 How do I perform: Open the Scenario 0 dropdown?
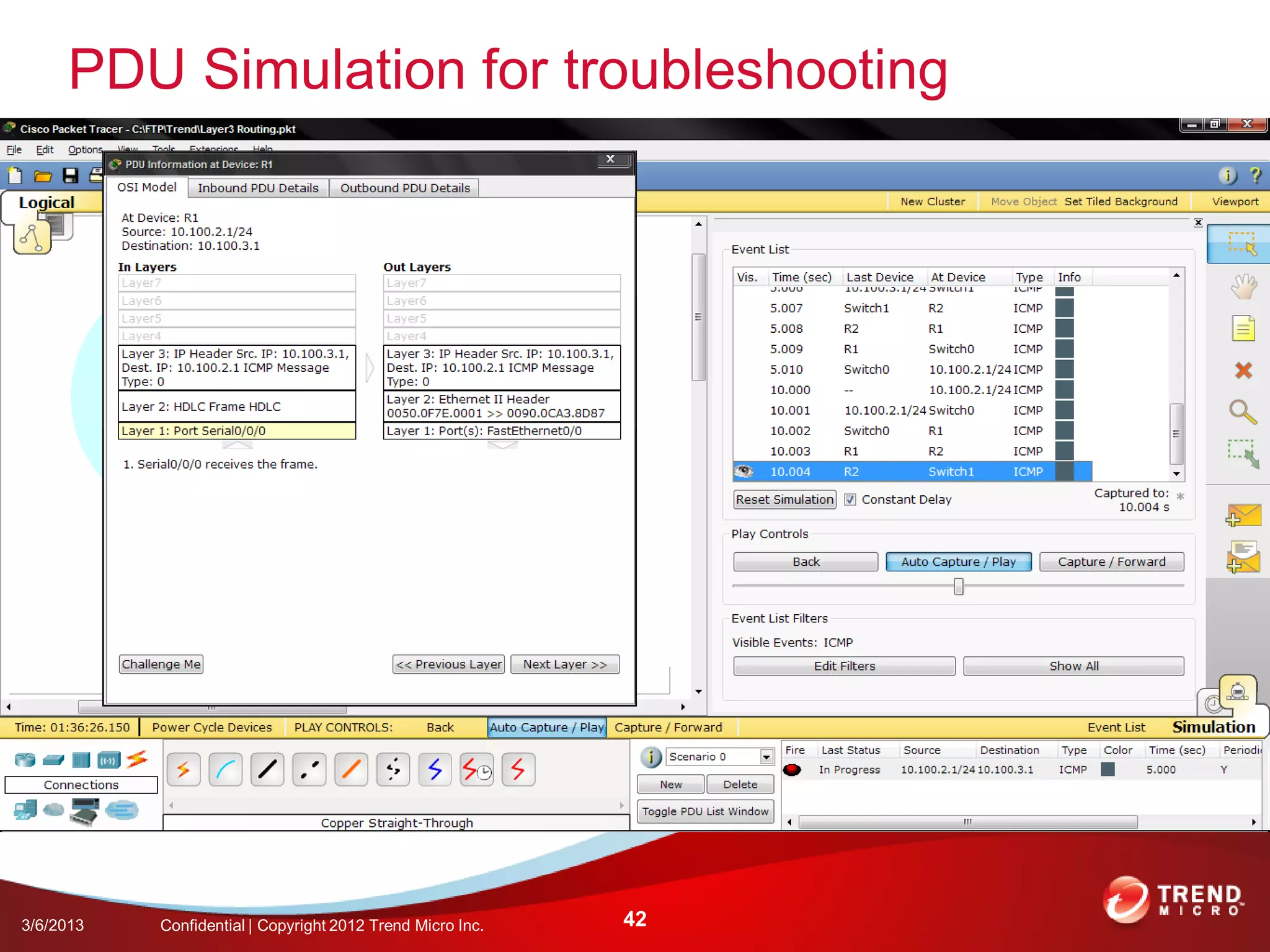[766, 757]
